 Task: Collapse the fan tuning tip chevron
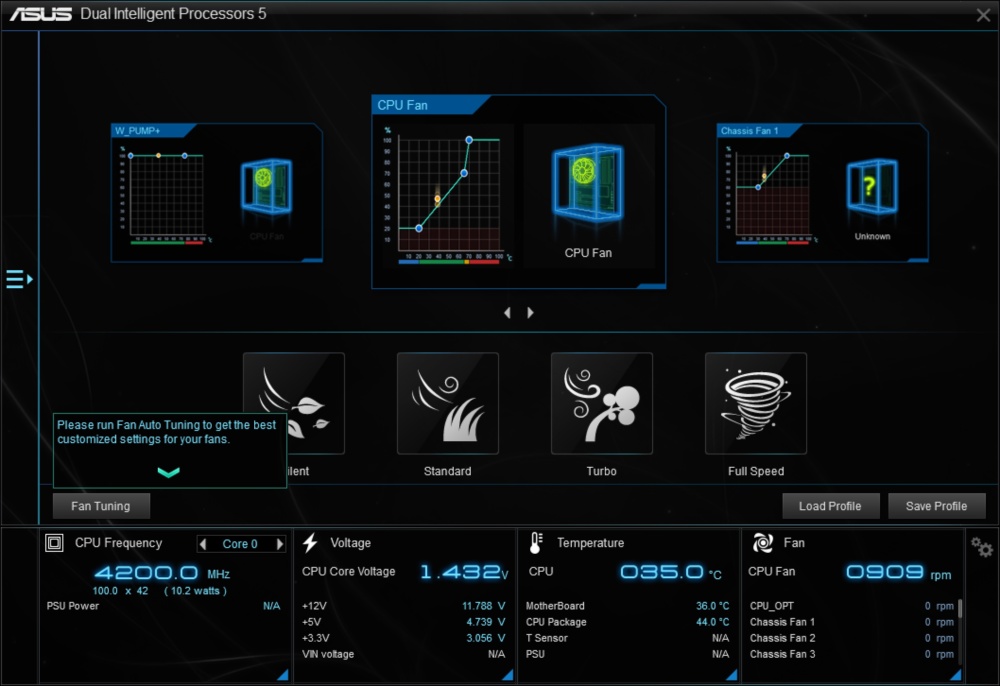click(x=168, y=472)
